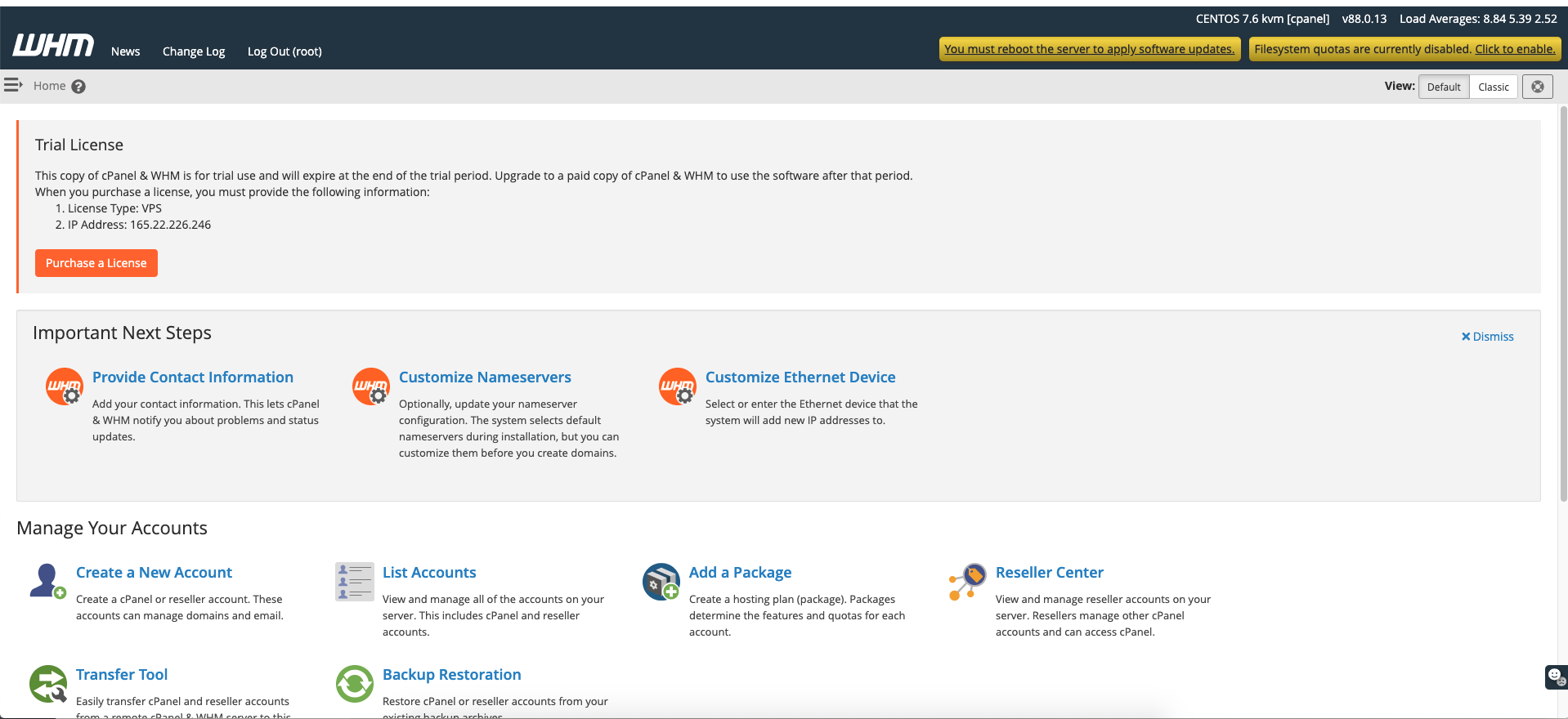Click the Important Next Steps heading
1568x719 pixels.
[122, 333]
